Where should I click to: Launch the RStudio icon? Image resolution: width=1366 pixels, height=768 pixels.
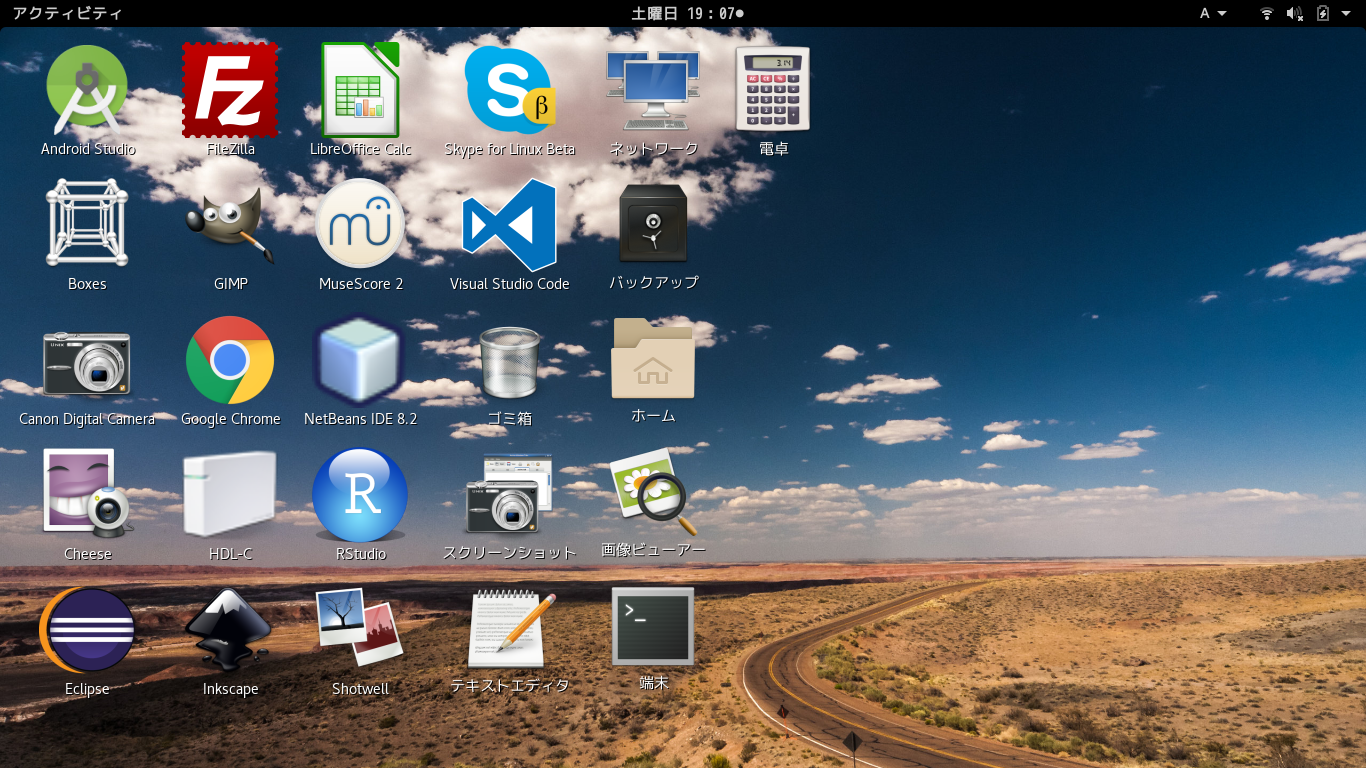(x=360, y=495)
